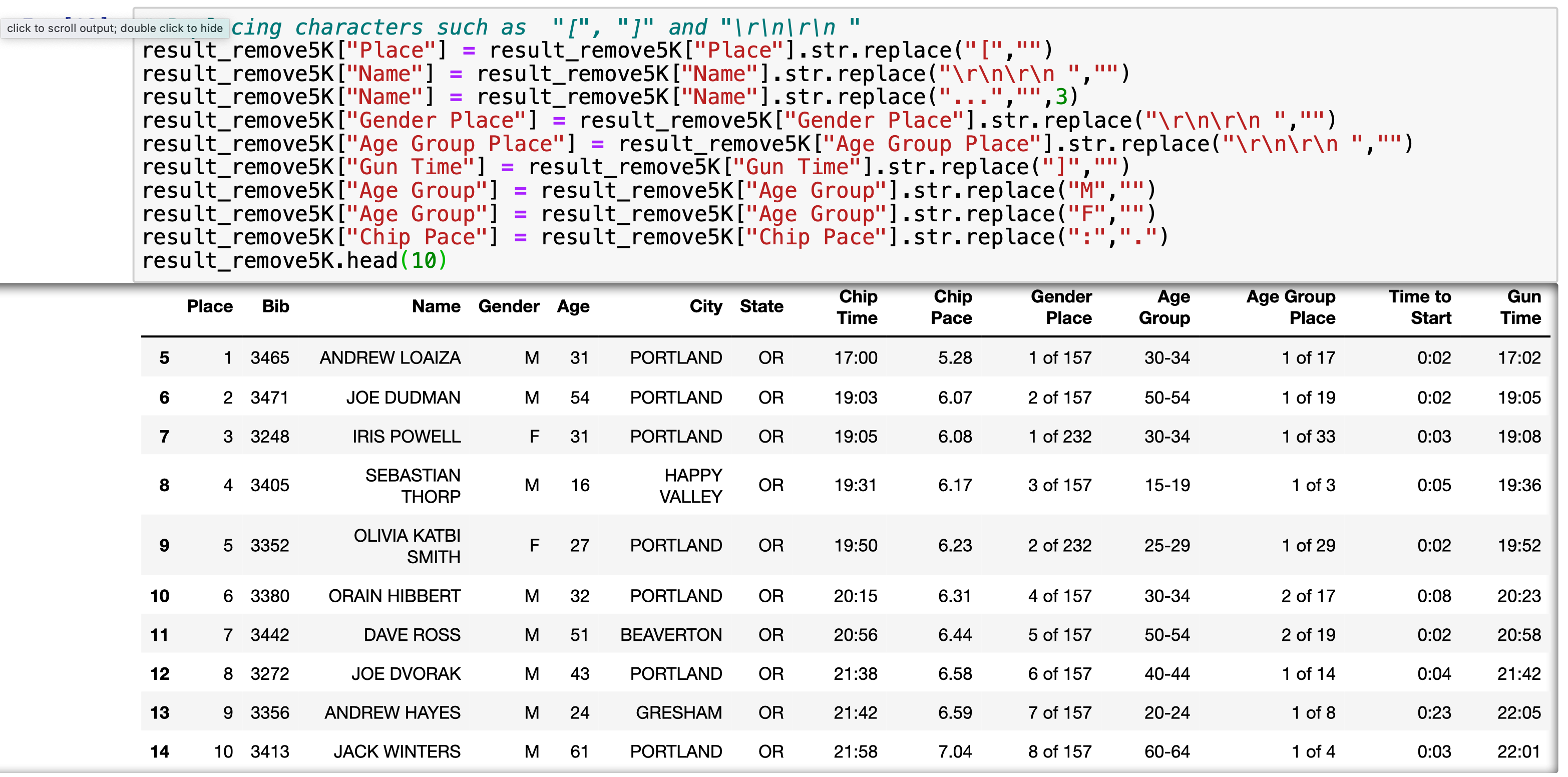1568x777 pixels.
Task: Click the 22:05 gun time cell
Action: tap(1519, 712)
